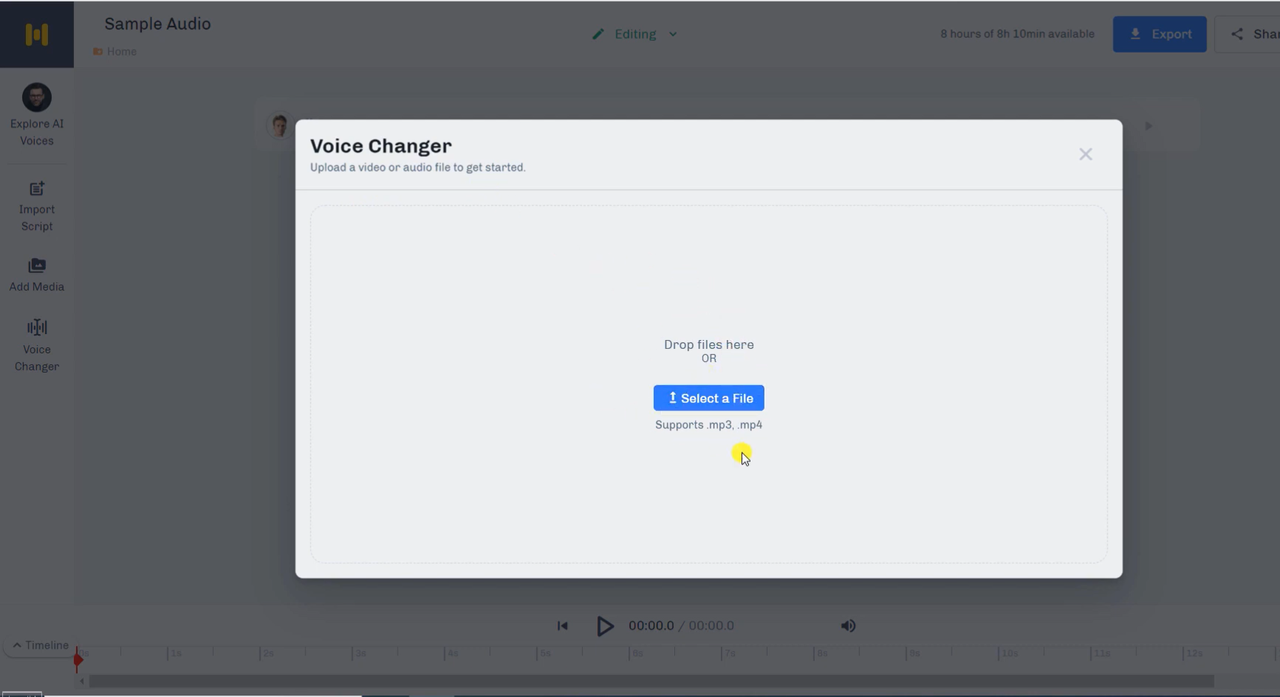Screen dimensions: 1280x697
Task: Click the block play arrow behind dialog
Action: point(1148,126)
